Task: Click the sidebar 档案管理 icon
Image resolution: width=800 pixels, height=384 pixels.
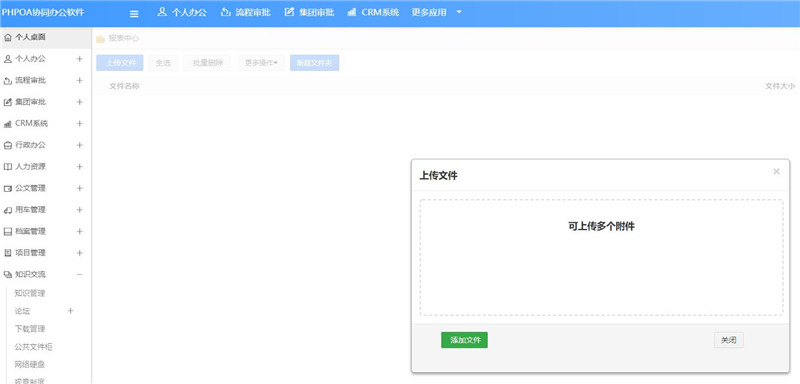Action: point(8,232)
